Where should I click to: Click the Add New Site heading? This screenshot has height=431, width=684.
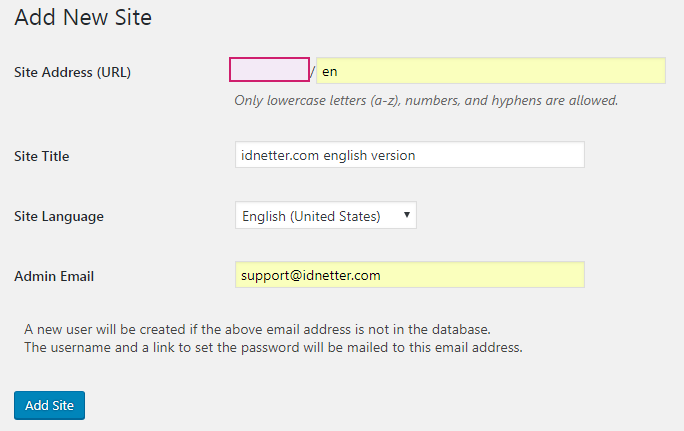pos(83,17)
